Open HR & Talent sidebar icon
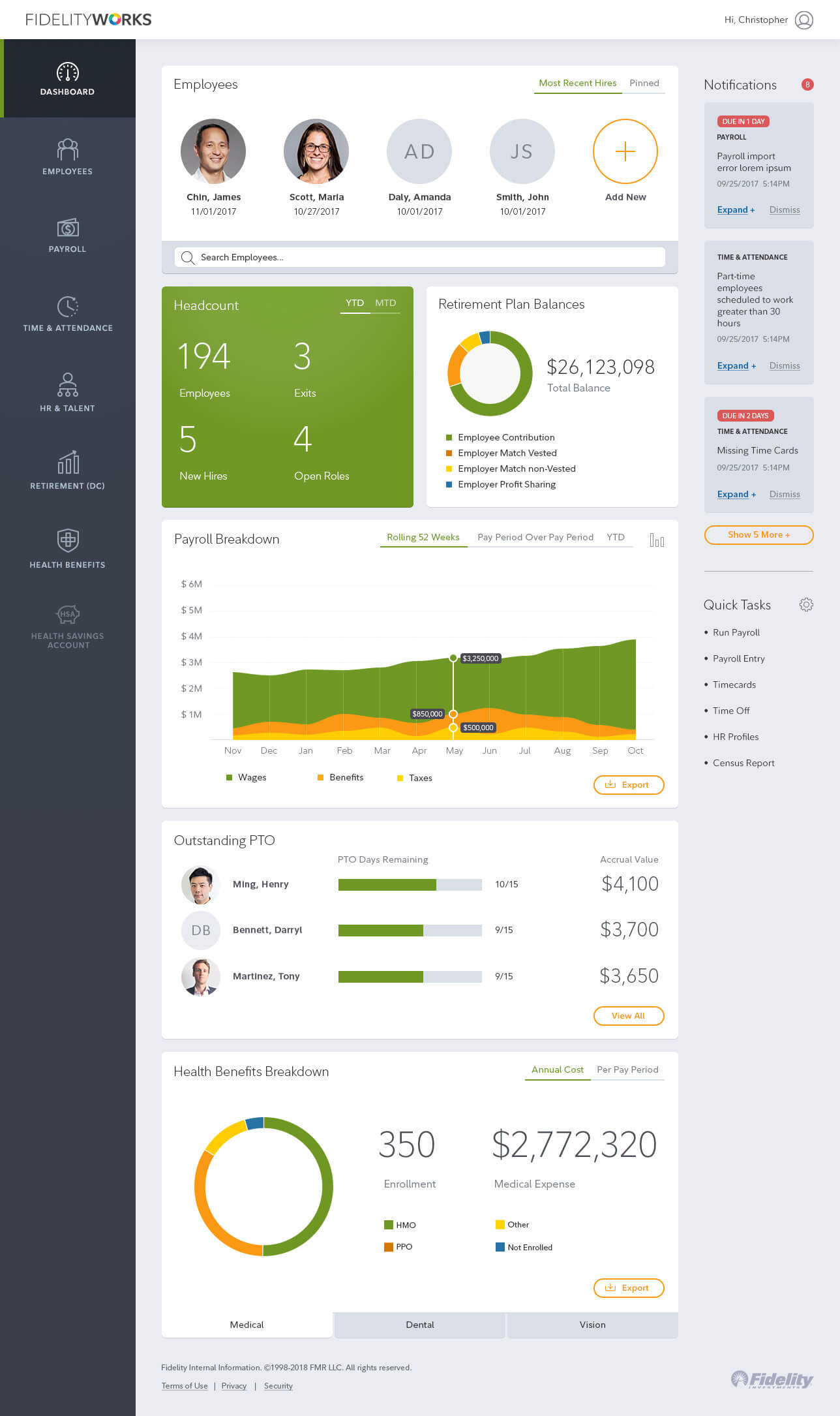Viewport: 840px width, 1416px height. [x=67, y=385]
